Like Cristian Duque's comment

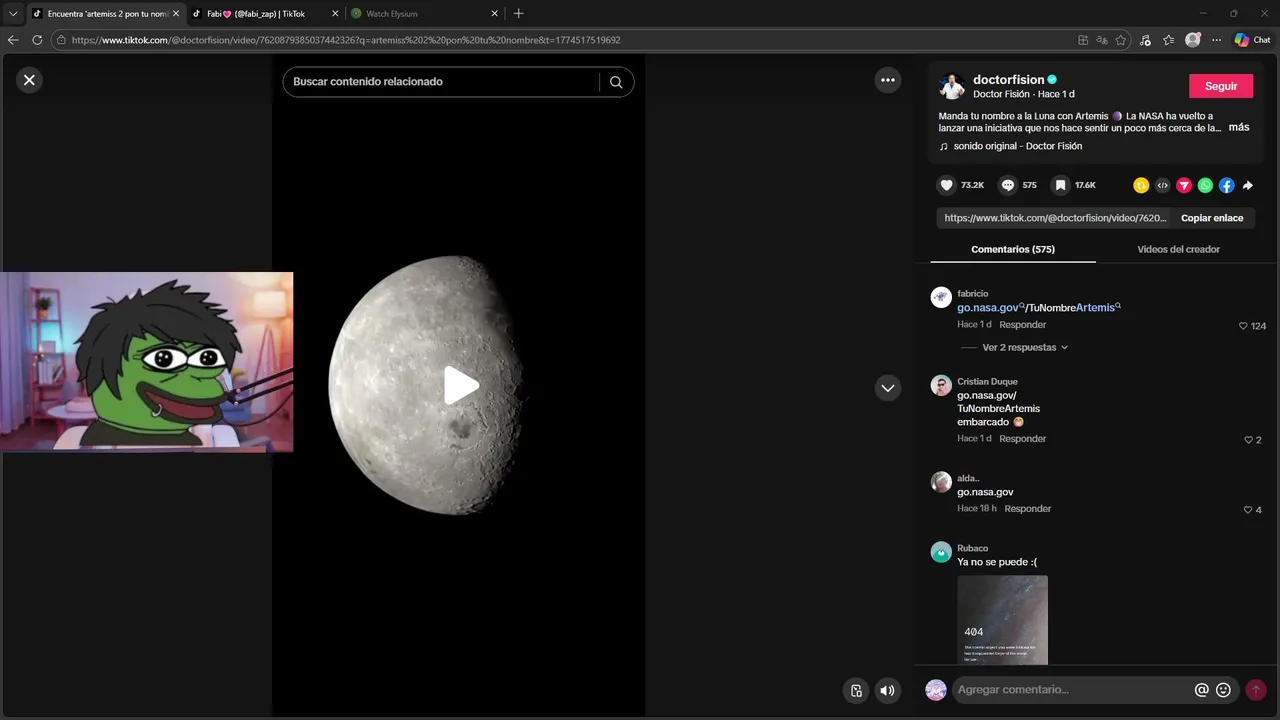[1248, 440]
